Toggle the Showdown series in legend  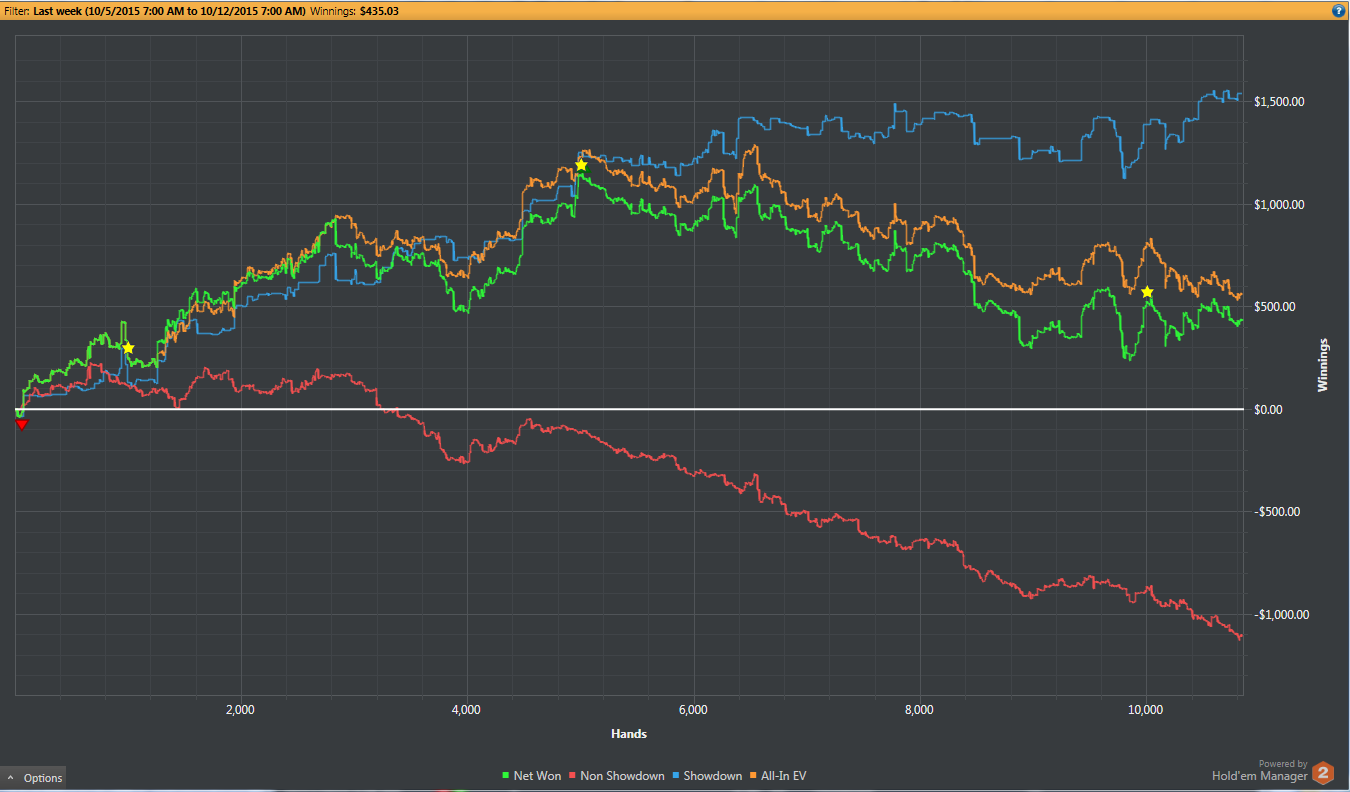point(706,776)
